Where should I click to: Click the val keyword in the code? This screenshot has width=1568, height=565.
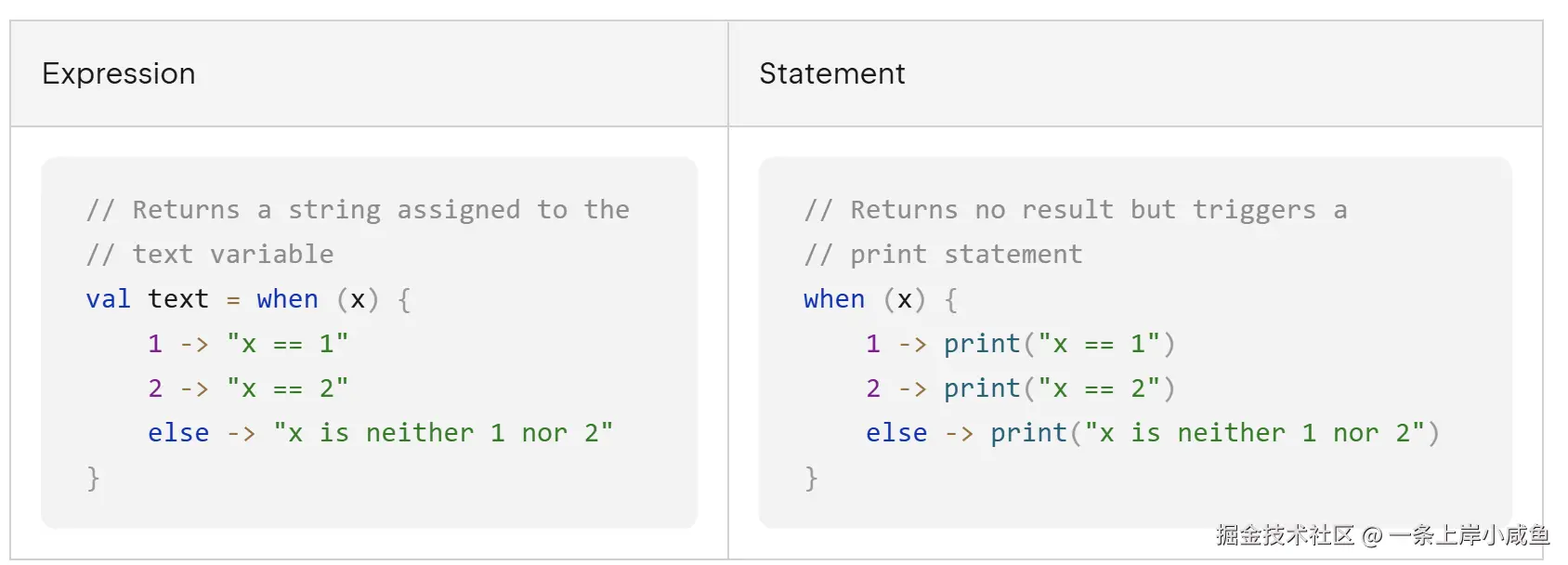pos(108,299)
